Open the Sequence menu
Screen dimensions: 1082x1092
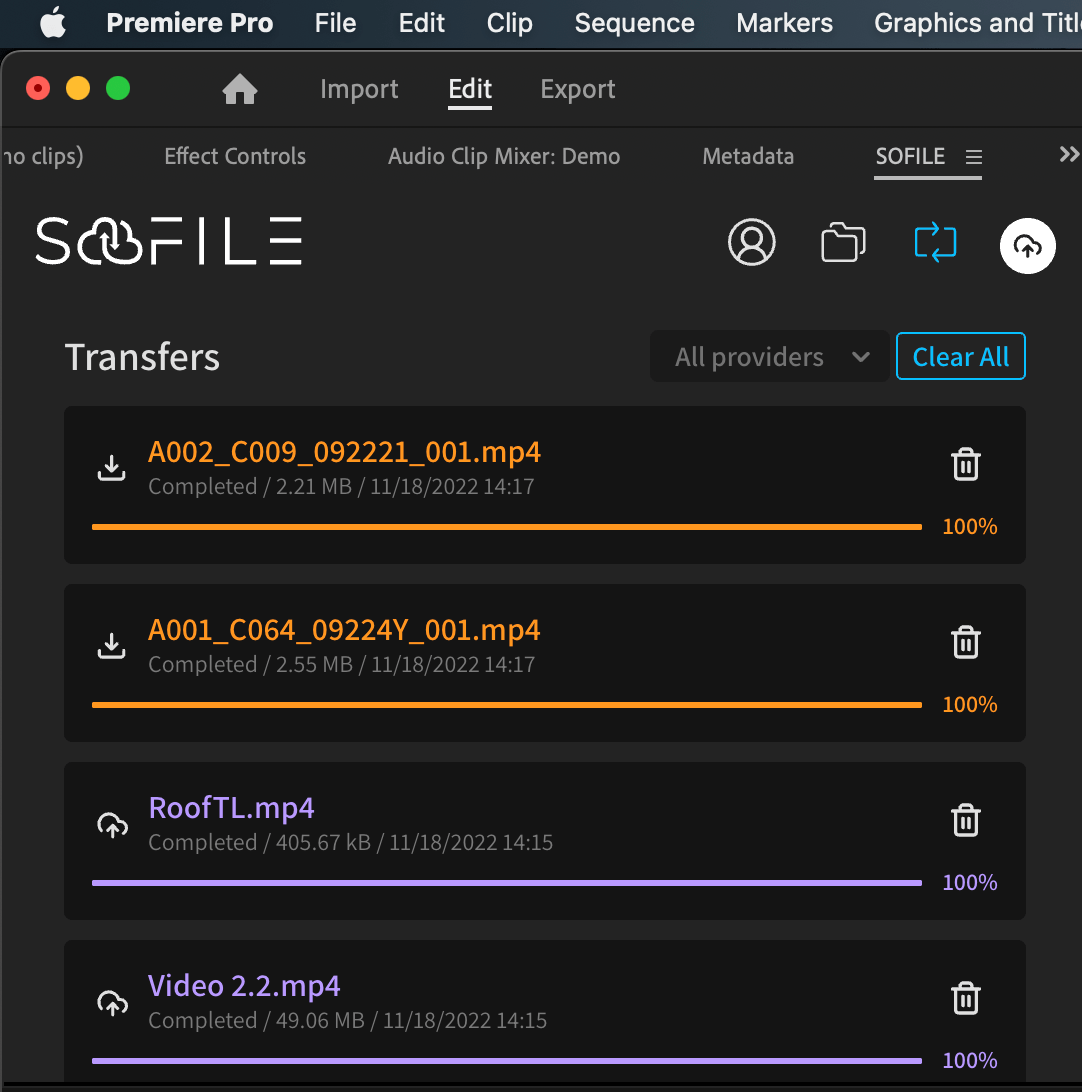[634, 23]
